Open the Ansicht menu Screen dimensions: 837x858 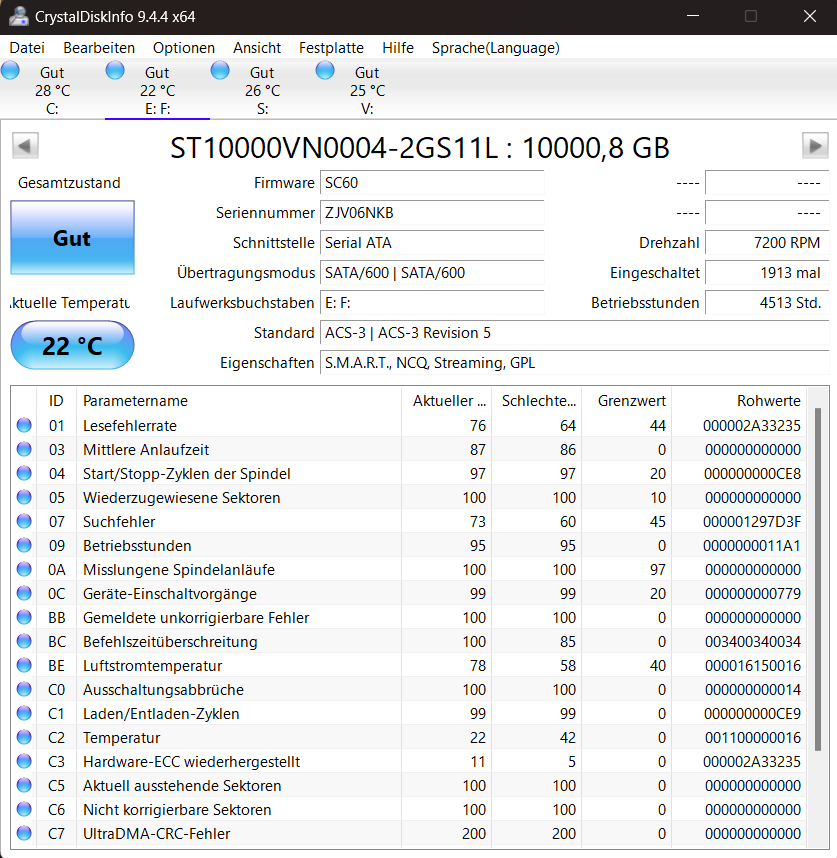click(x=257, y=48)
